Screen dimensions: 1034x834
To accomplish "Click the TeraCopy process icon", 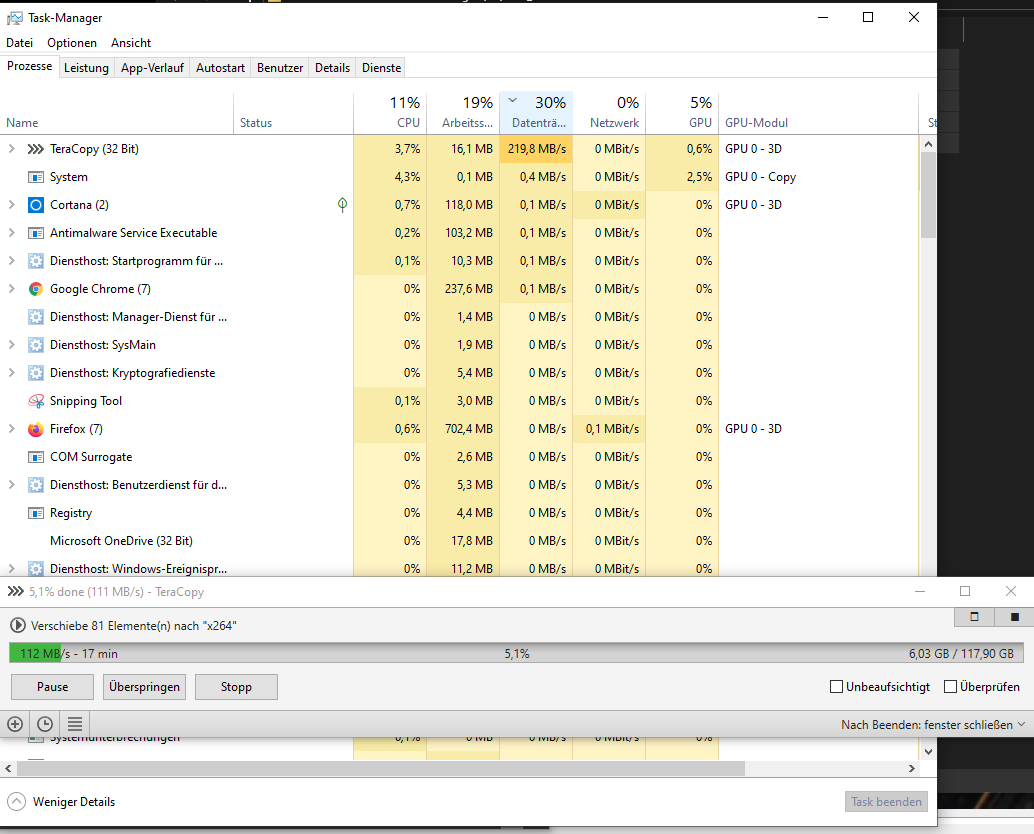I will (36, 149).
